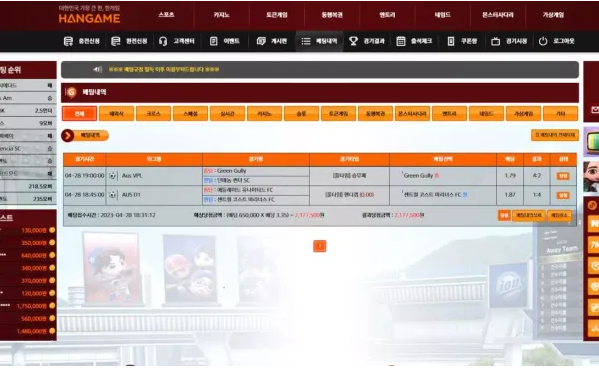
Task: Open 스포츠 in the top menu
Action: (166, 15)
